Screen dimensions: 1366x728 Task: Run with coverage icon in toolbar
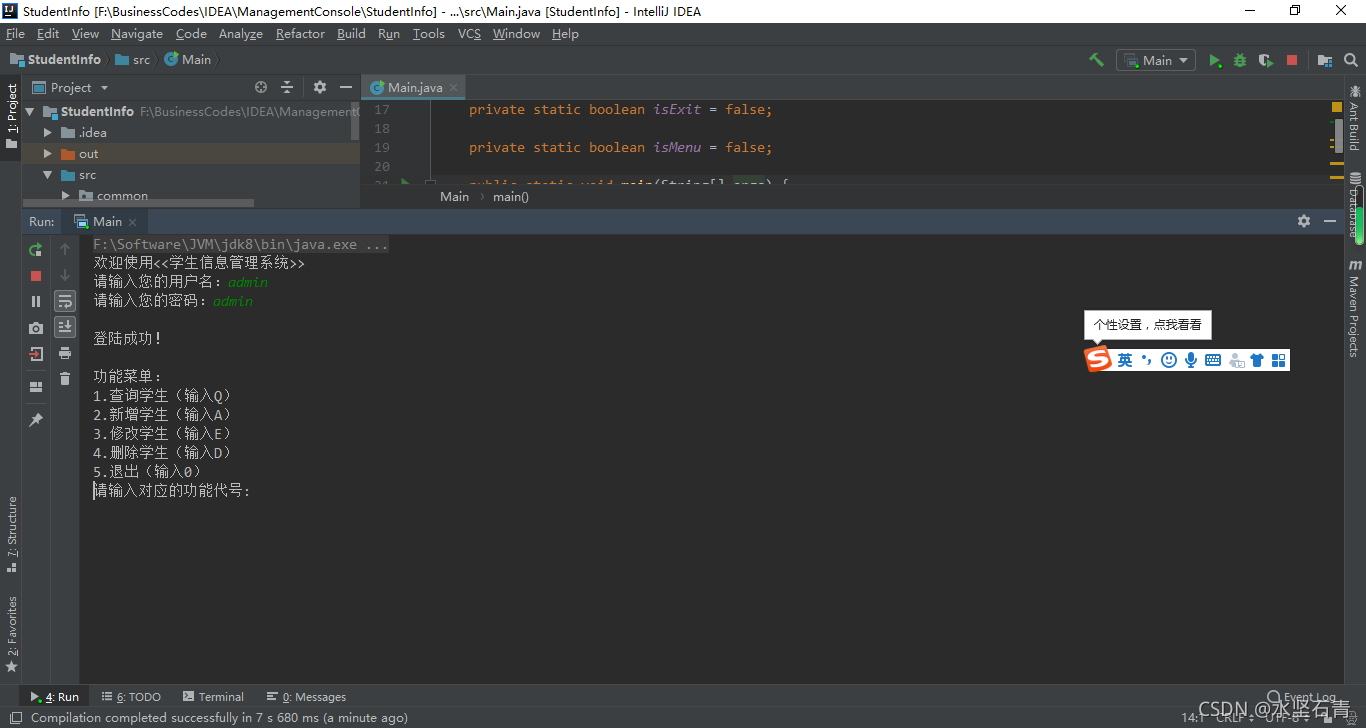tap(1266, 60)
